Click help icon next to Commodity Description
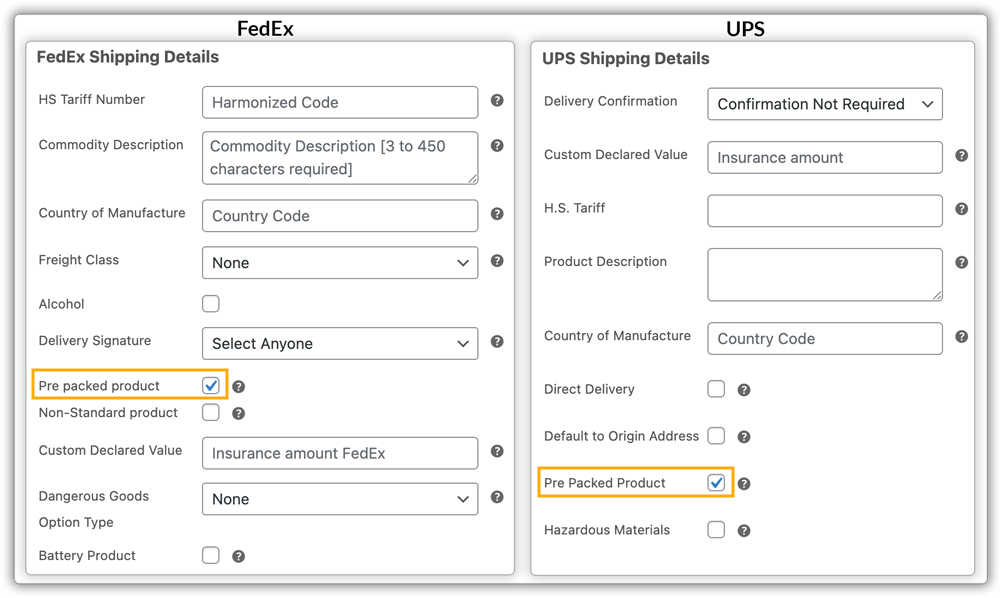Image resolution: width=1000 pixels, height=598 pixels. coord(497,146)
